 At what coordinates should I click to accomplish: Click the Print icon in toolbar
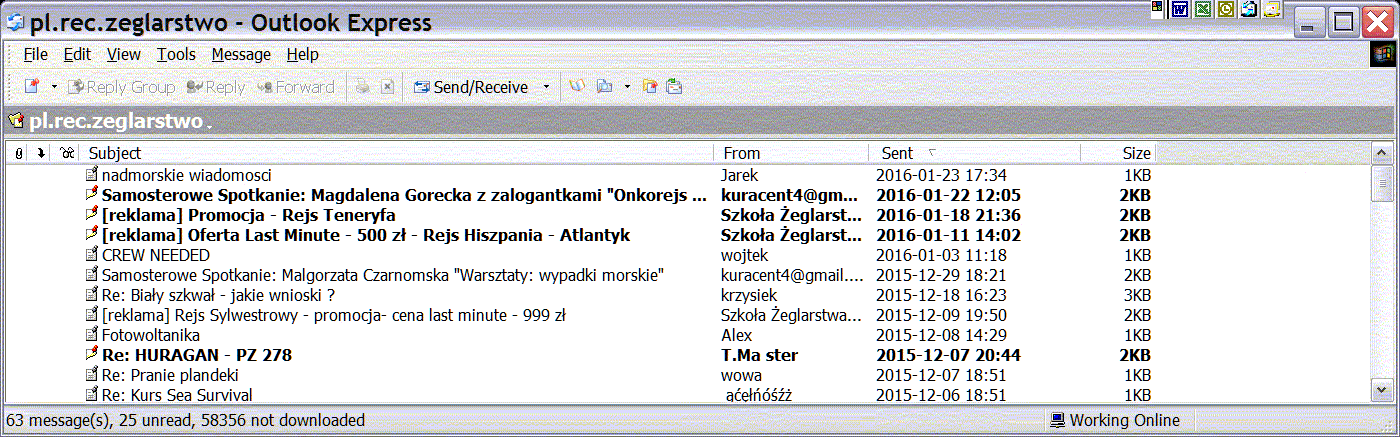tap(363, 87)
